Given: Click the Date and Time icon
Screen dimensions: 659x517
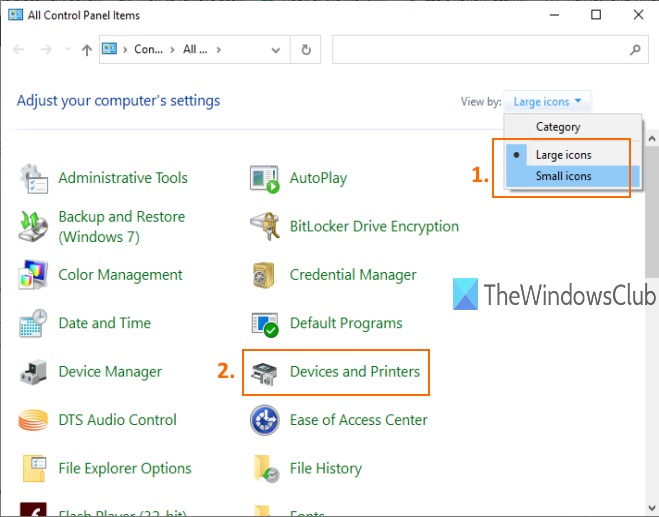Looking at the screenshot, I should tap(34, 323).
